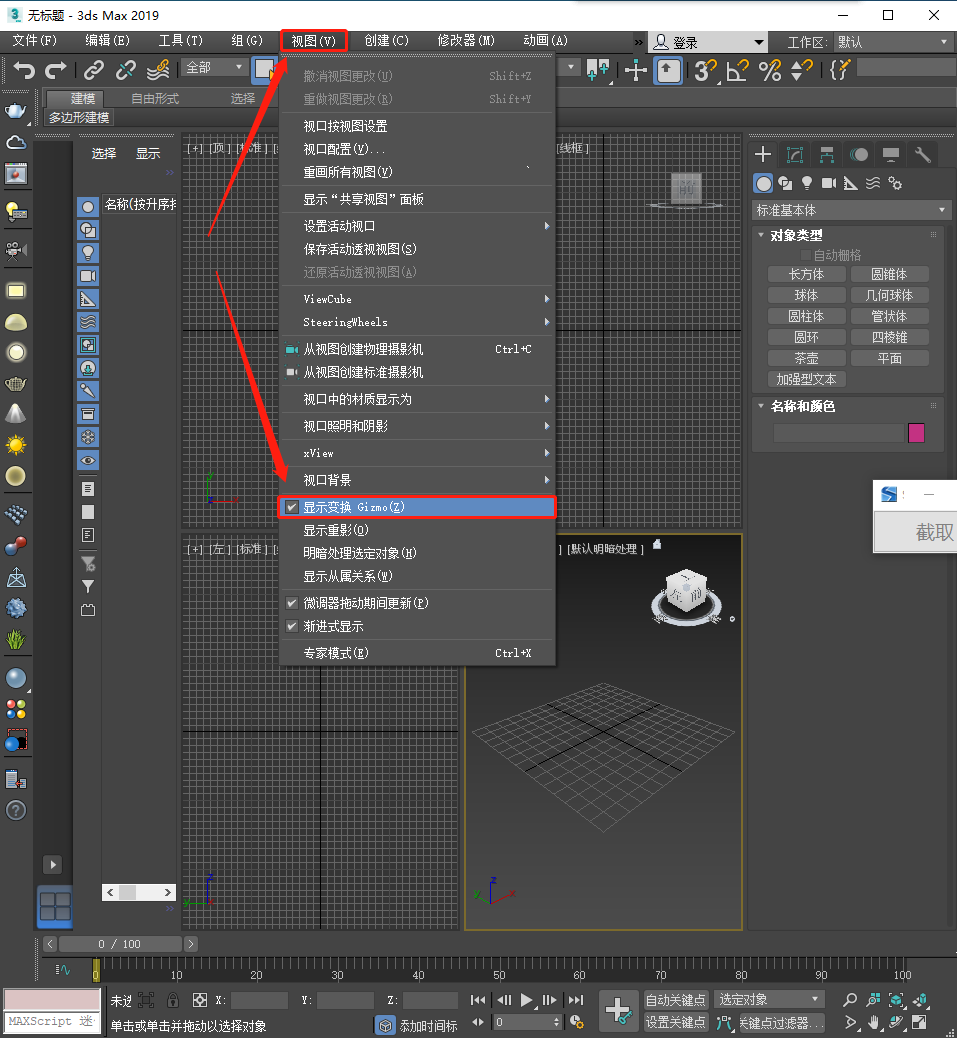Toggle 微调器拖动期间更新(P) option
The height and width of the screenshot is (1038, 957).
point(417,603)
